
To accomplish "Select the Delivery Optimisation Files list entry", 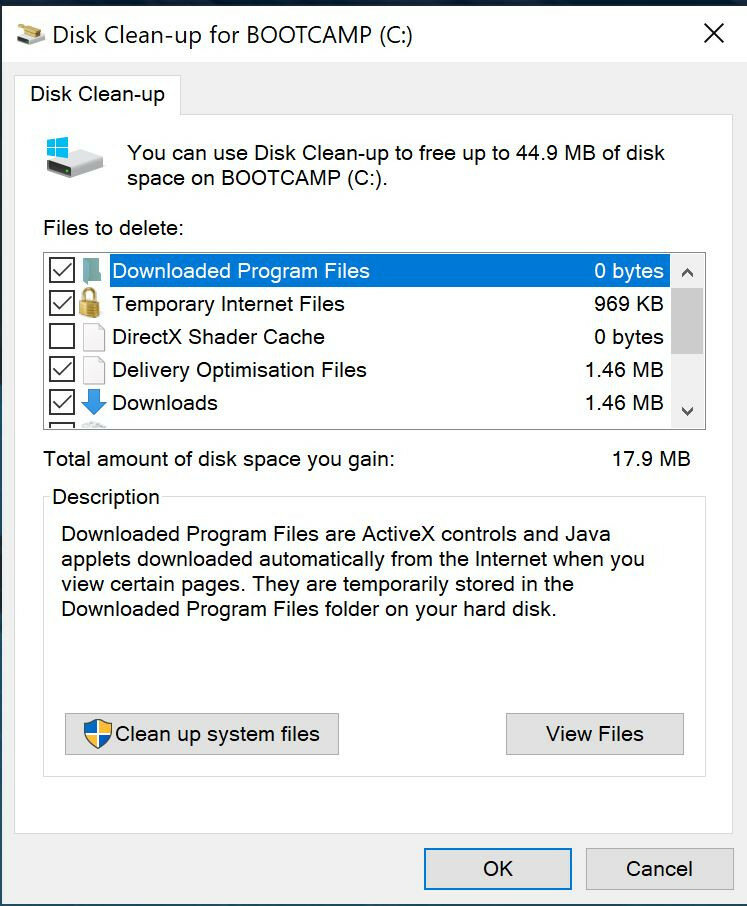I will pyautogui.click(x=390, y=370).
